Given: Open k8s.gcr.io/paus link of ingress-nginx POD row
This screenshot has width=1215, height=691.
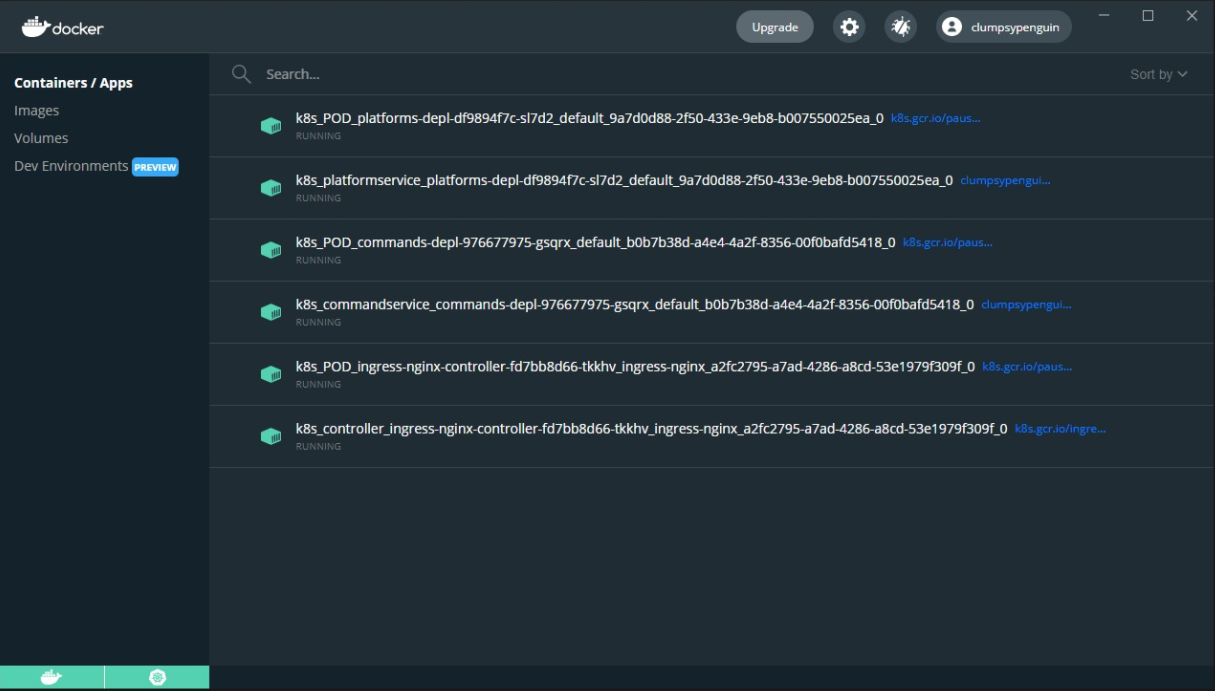Looking at the screenshot, I should [x=1027, y=367].
